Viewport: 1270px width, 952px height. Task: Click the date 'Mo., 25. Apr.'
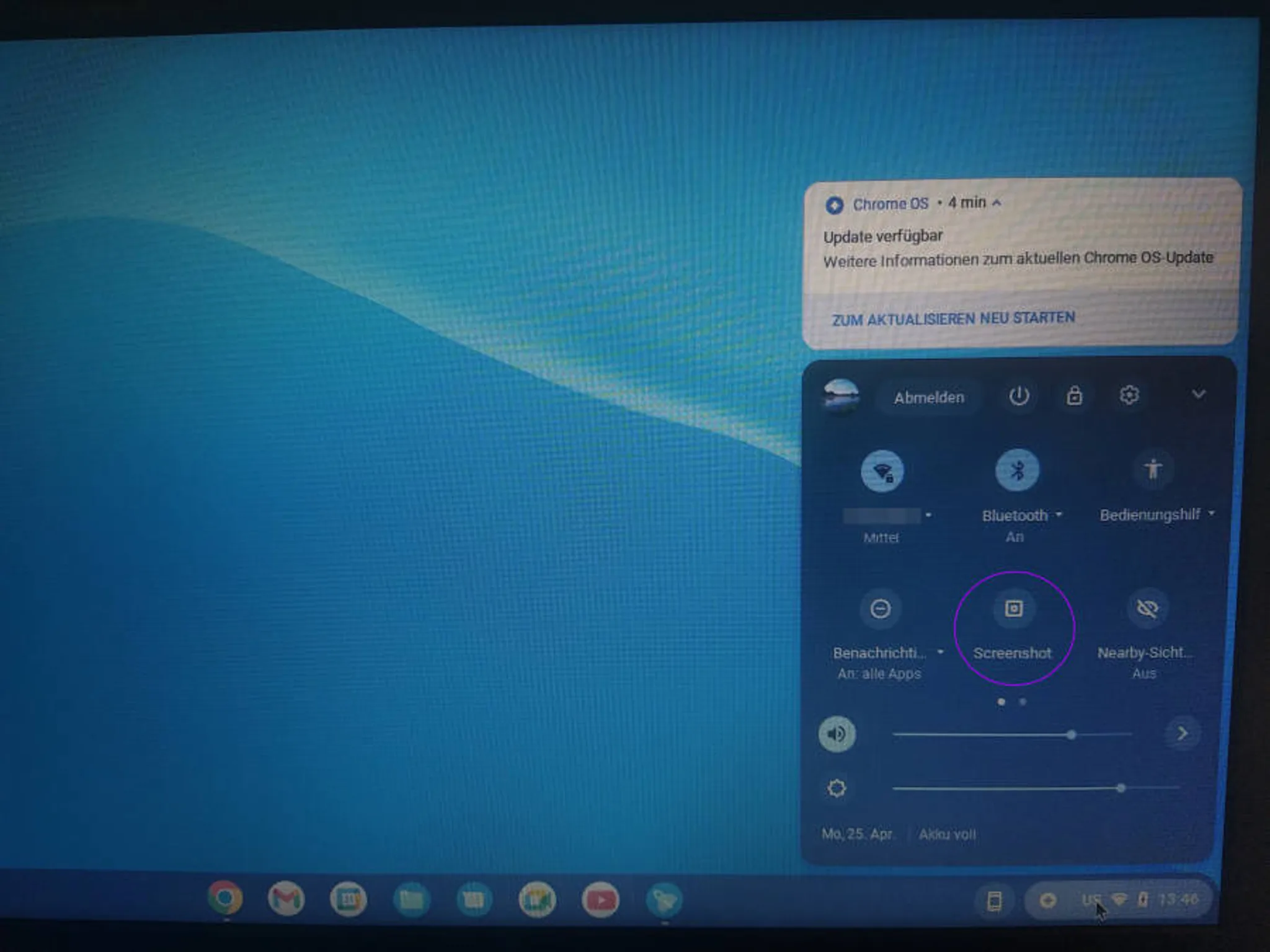click(858, 834)
